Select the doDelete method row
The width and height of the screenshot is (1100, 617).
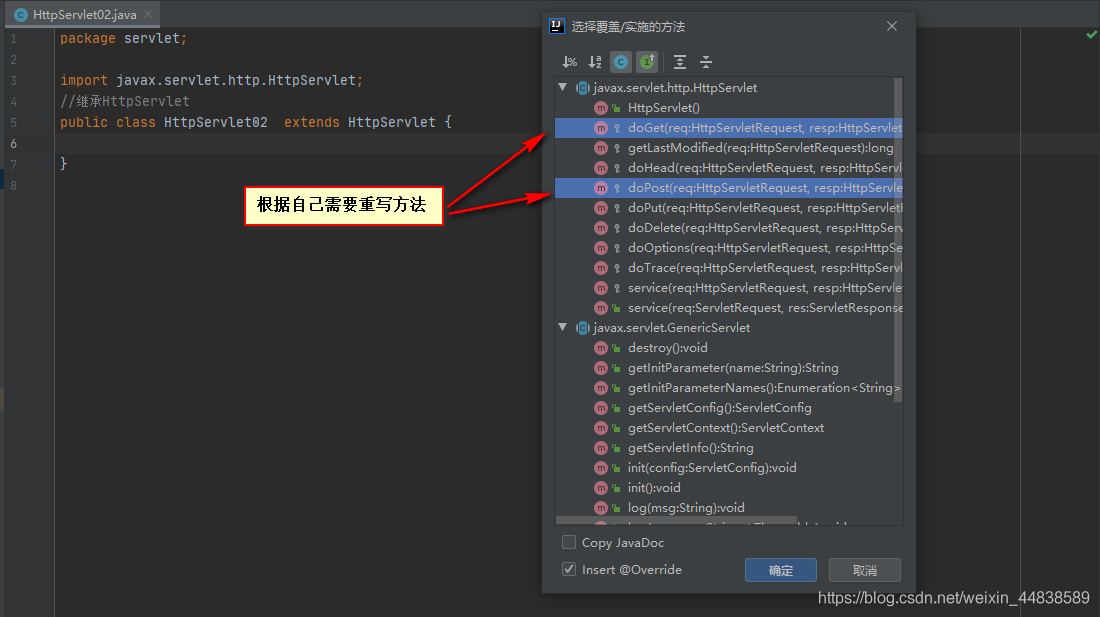pos(728,228)
